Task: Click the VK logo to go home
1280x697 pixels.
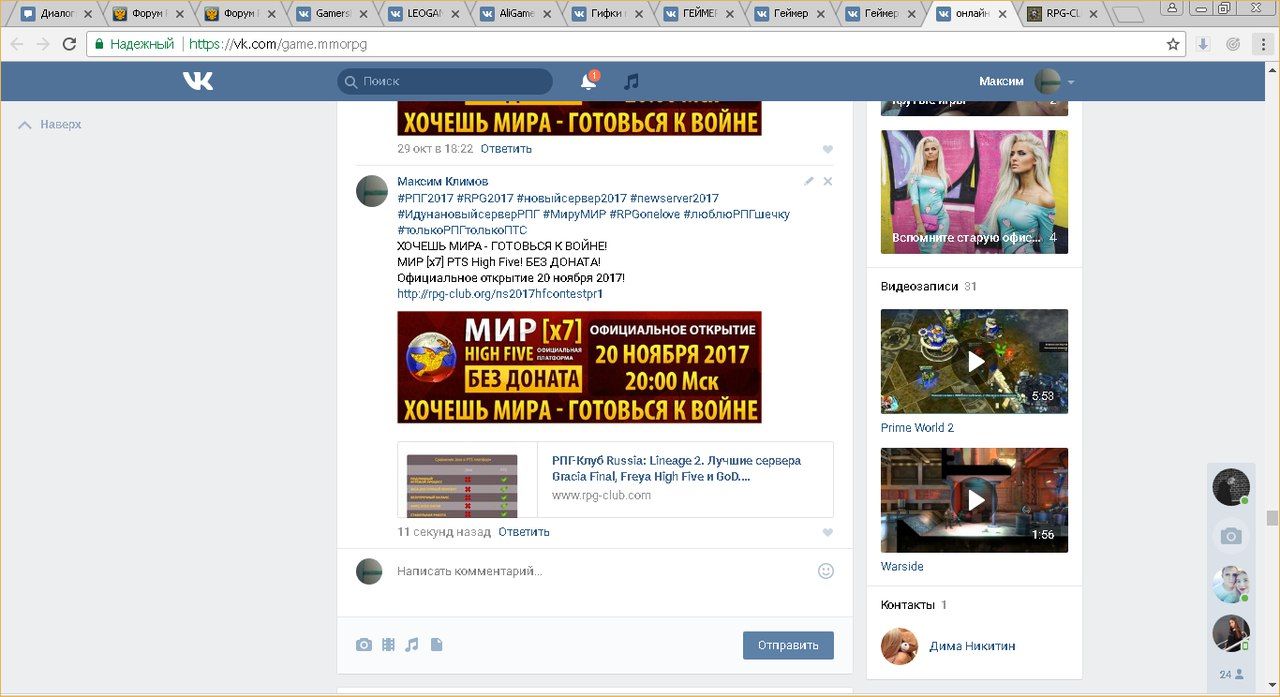Action: 197,82
